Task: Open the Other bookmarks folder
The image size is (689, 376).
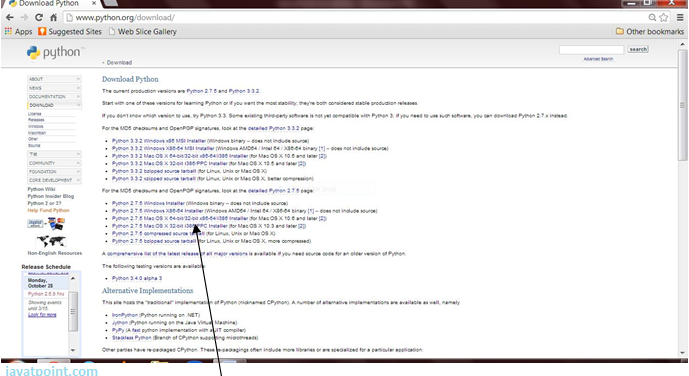Action: [x=649, y=32]
